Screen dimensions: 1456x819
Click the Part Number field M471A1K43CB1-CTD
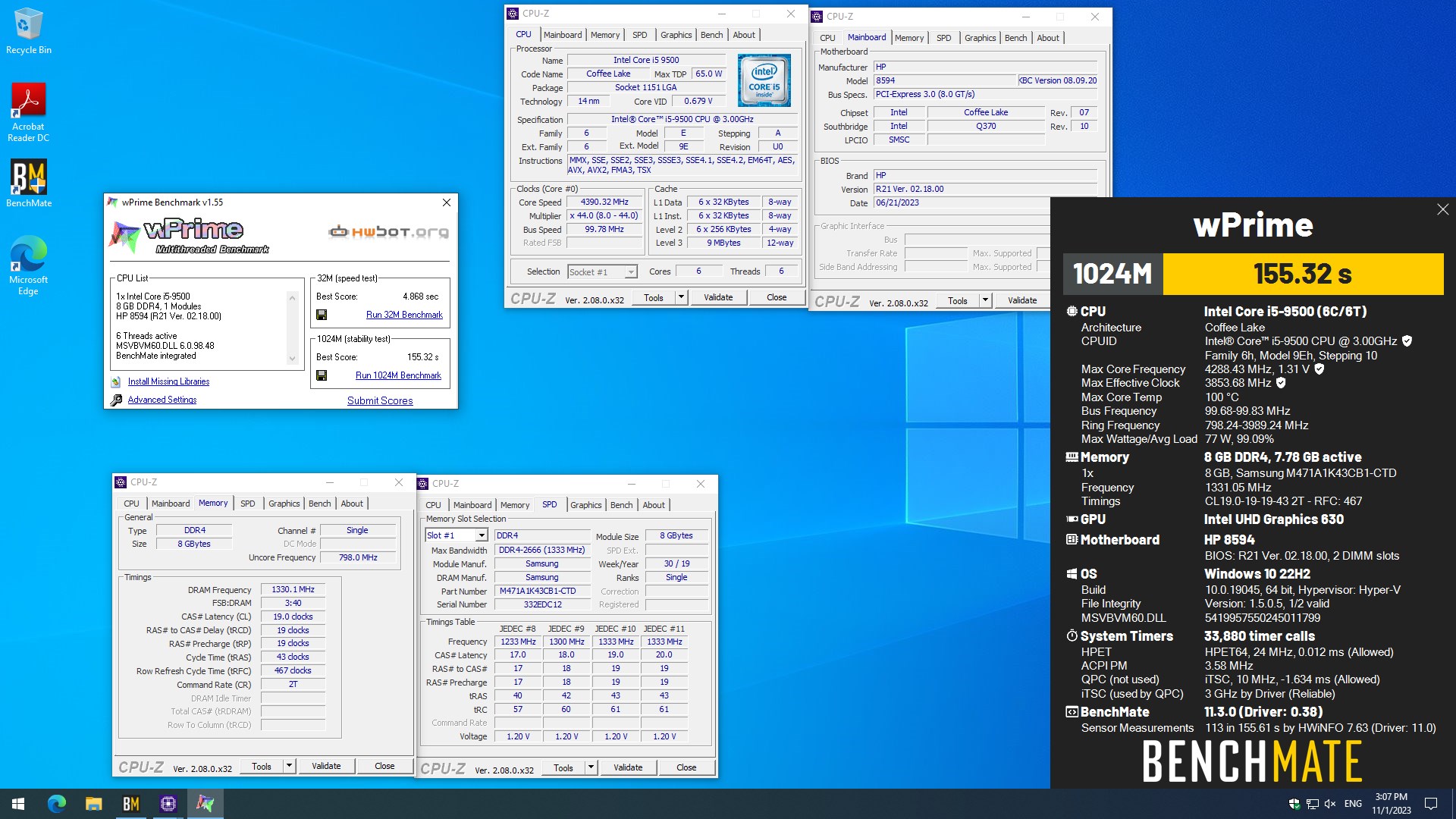[x=541, y=591]
